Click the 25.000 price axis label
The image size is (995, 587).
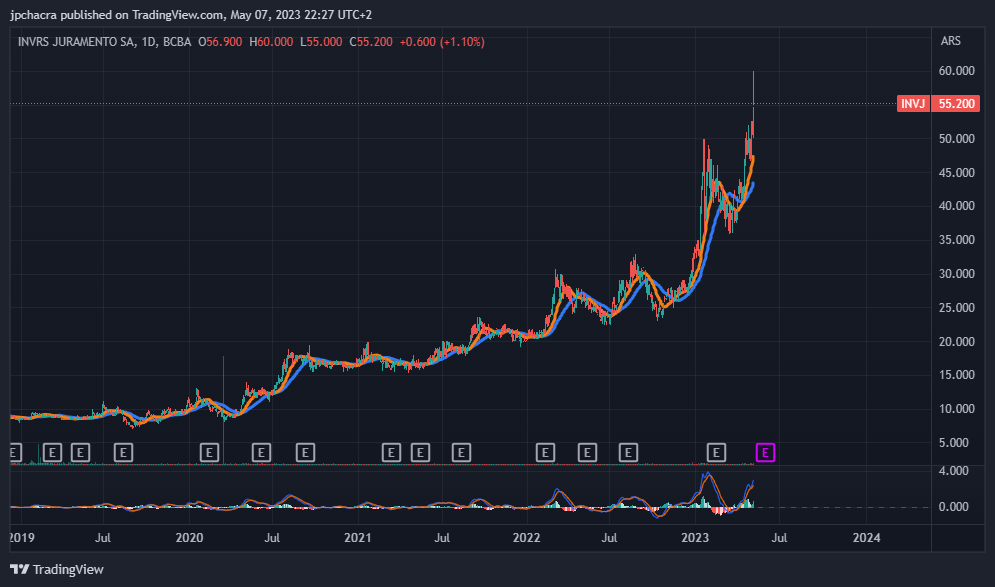(956, 308)
